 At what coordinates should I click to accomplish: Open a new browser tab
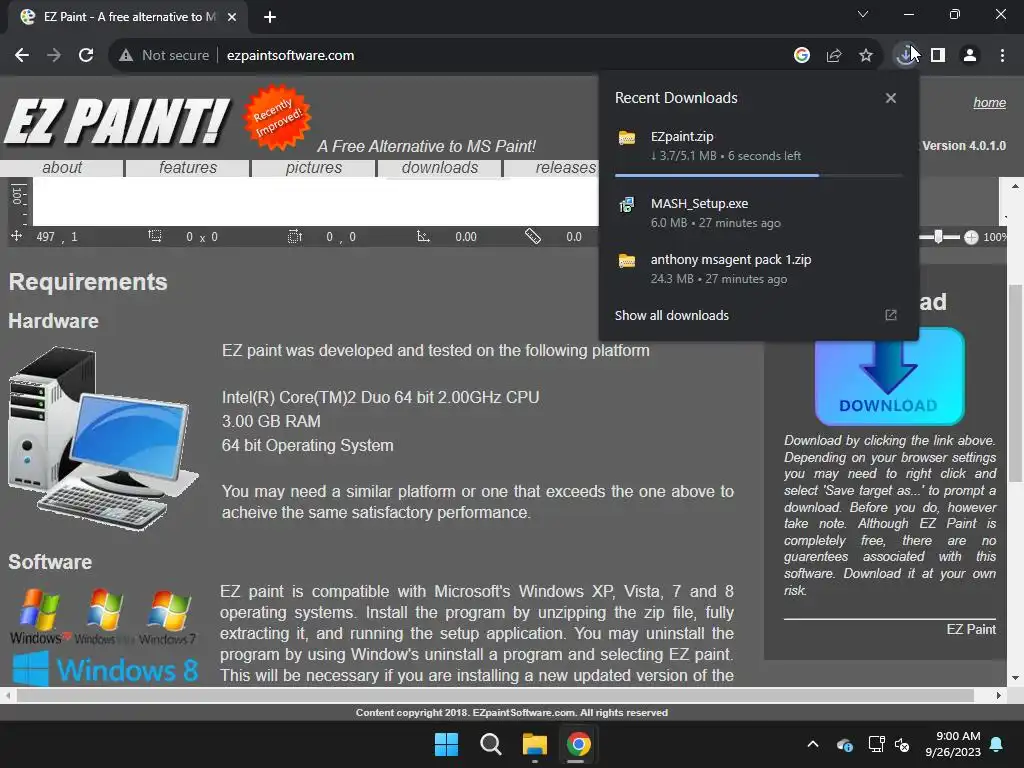(x=270, y=17)
